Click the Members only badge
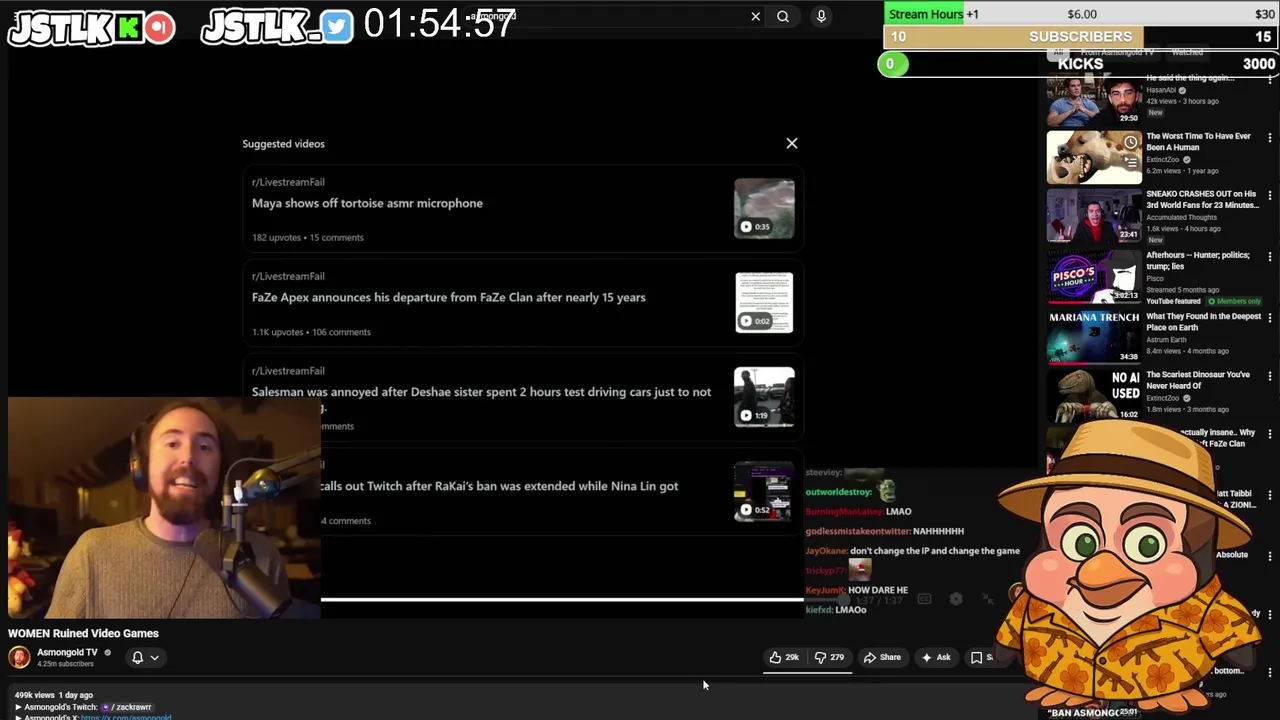The height and width of the screenshot is (720, 1280). coord(1235,301)
